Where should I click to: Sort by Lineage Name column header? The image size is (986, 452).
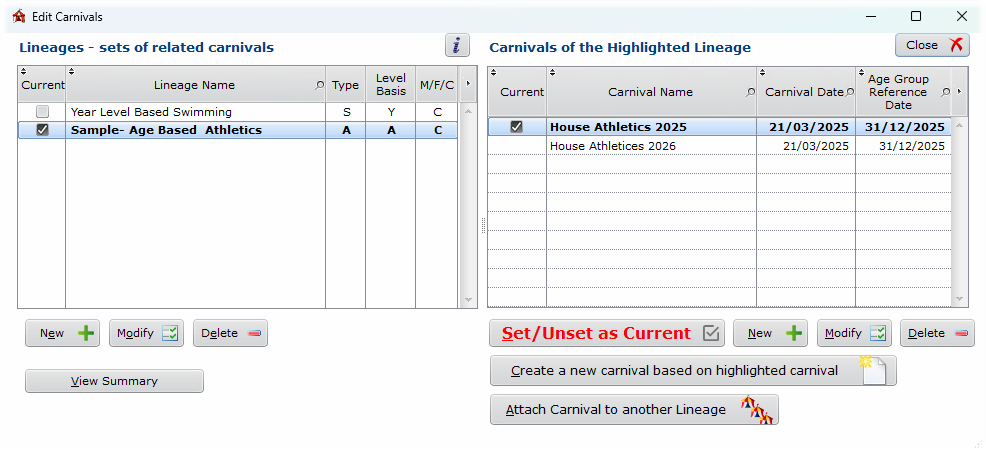pyautogui.click(x=194, y=86)
